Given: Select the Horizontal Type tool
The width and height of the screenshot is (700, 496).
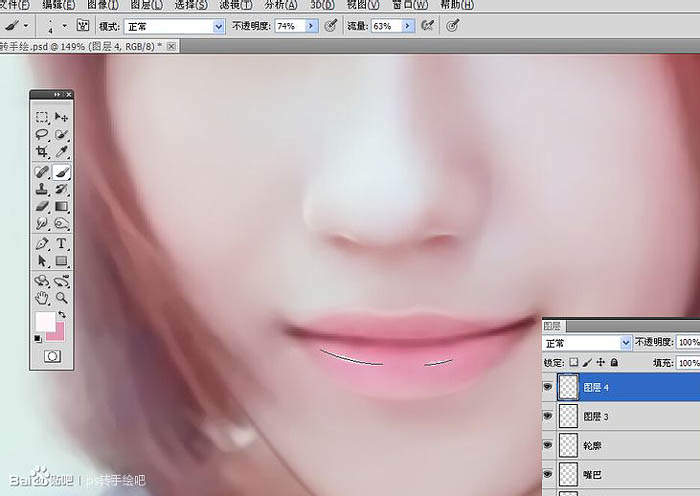Looking at the screenshot, I should [x=61, y=243].
